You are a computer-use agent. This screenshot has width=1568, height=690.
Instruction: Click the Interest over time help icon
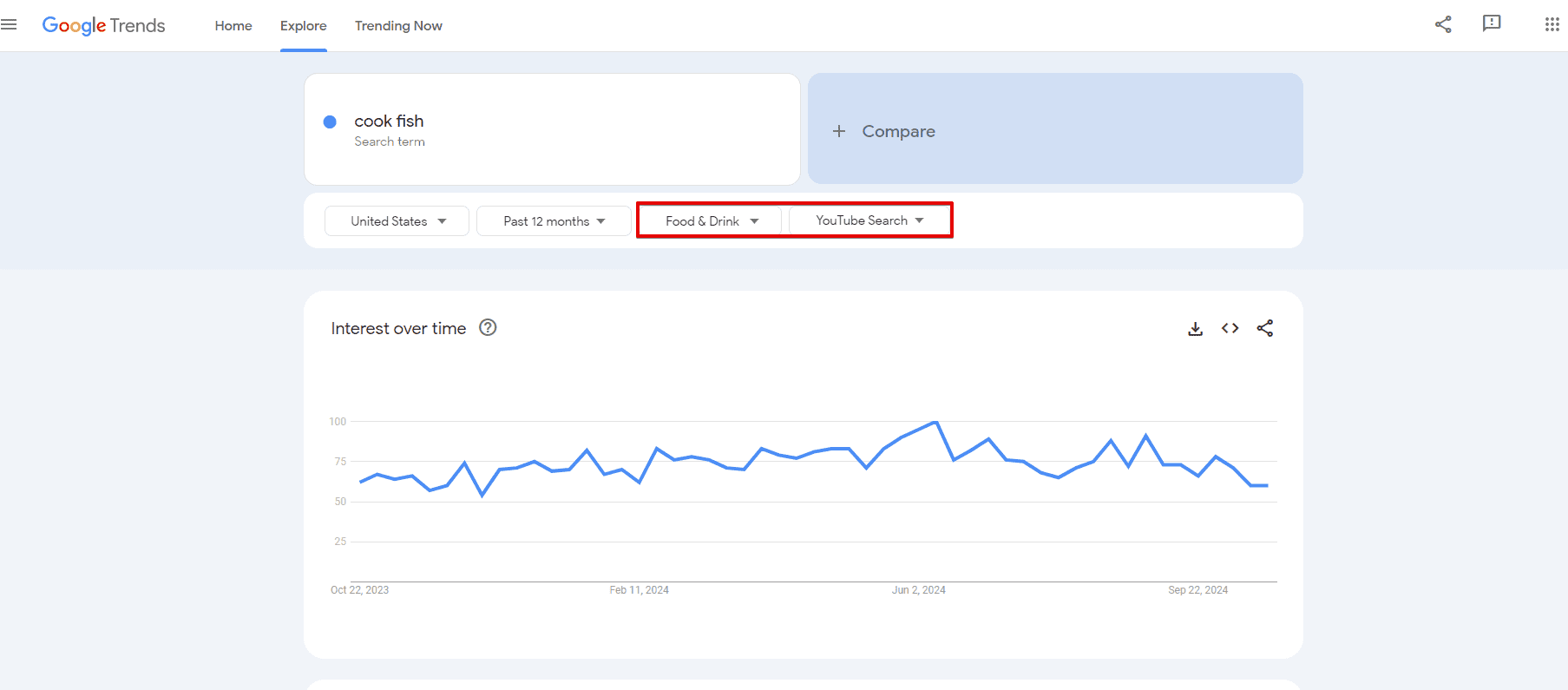488,327
